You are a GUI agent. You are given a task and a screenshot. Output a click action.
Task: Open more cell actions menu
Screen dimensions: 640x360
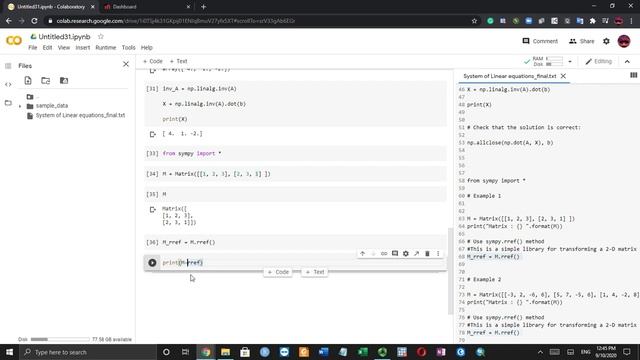438,253
